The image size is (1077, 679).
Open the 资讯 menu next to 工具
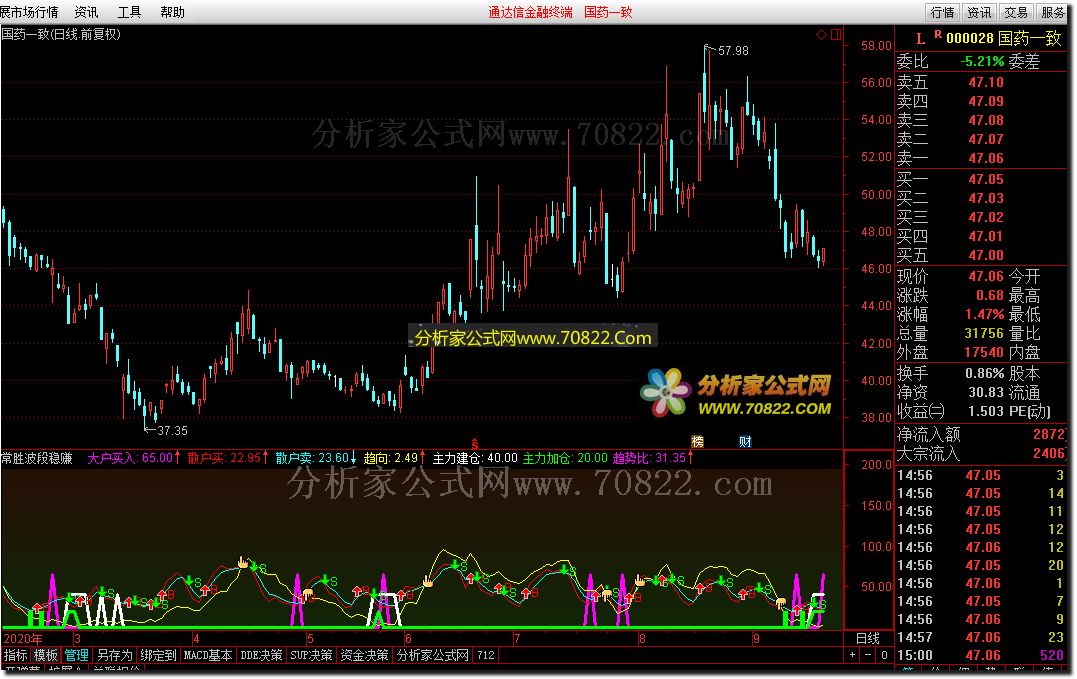[x=87, y=12]
